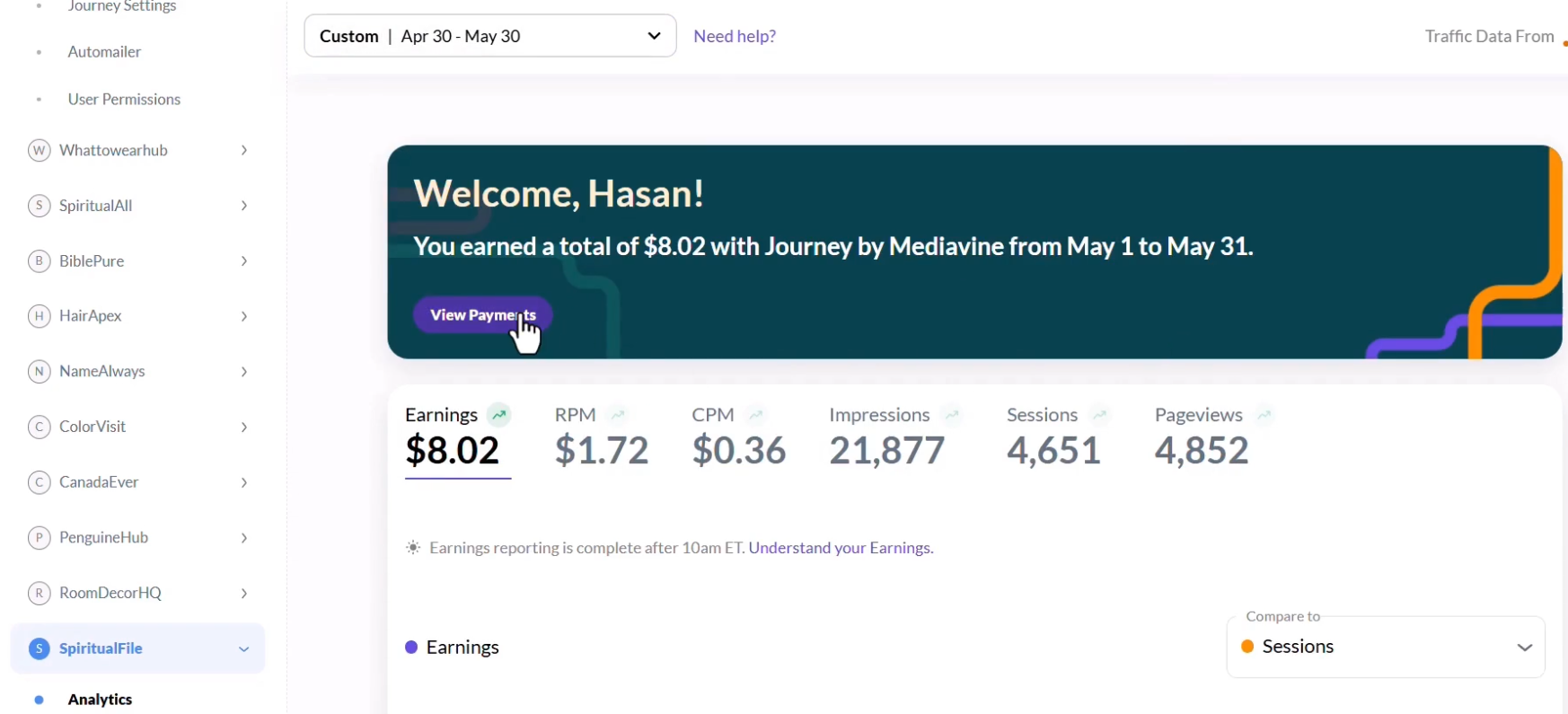Expand the CanadaEver site chevron
Screen dimensions: 1568x714
click(243, 482)
